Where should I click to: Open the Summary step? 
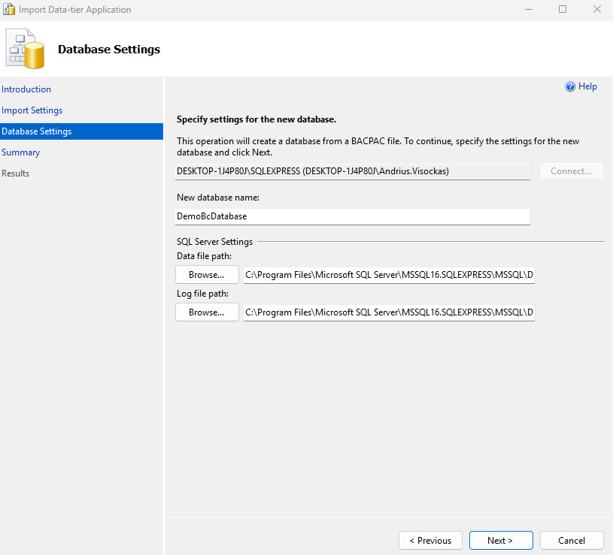click(21, 152)
